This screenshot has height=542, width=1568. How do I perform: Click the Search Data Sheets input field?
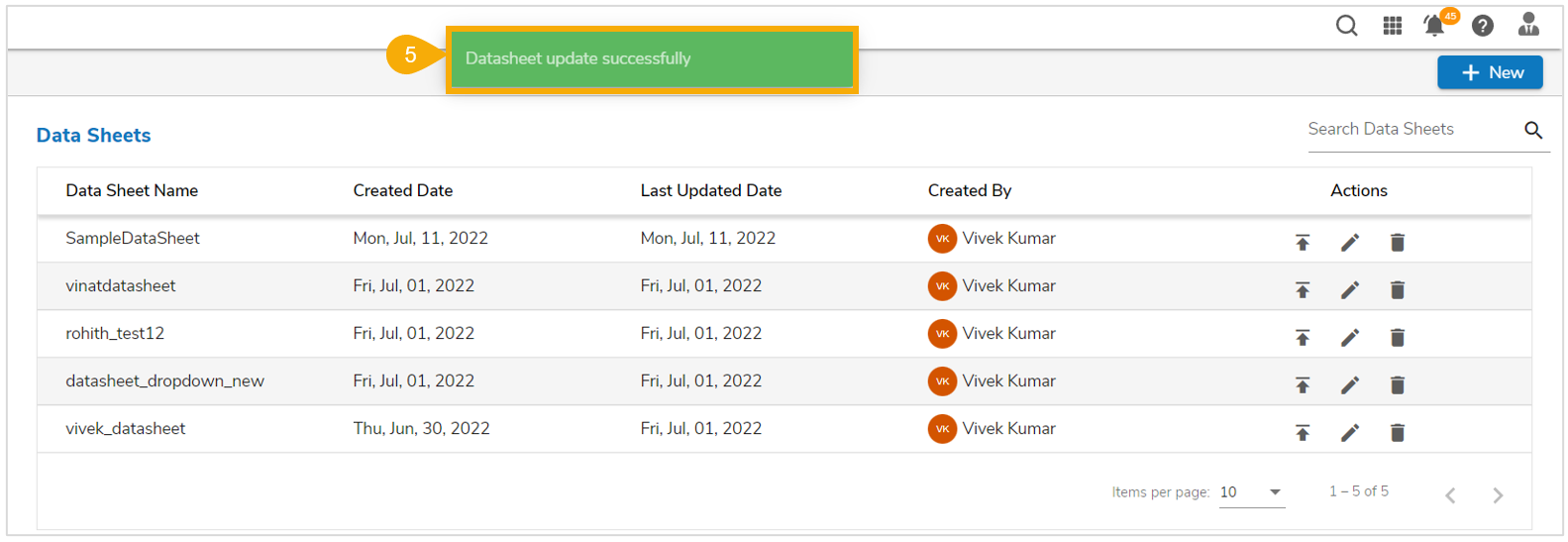click(1409, 130)
